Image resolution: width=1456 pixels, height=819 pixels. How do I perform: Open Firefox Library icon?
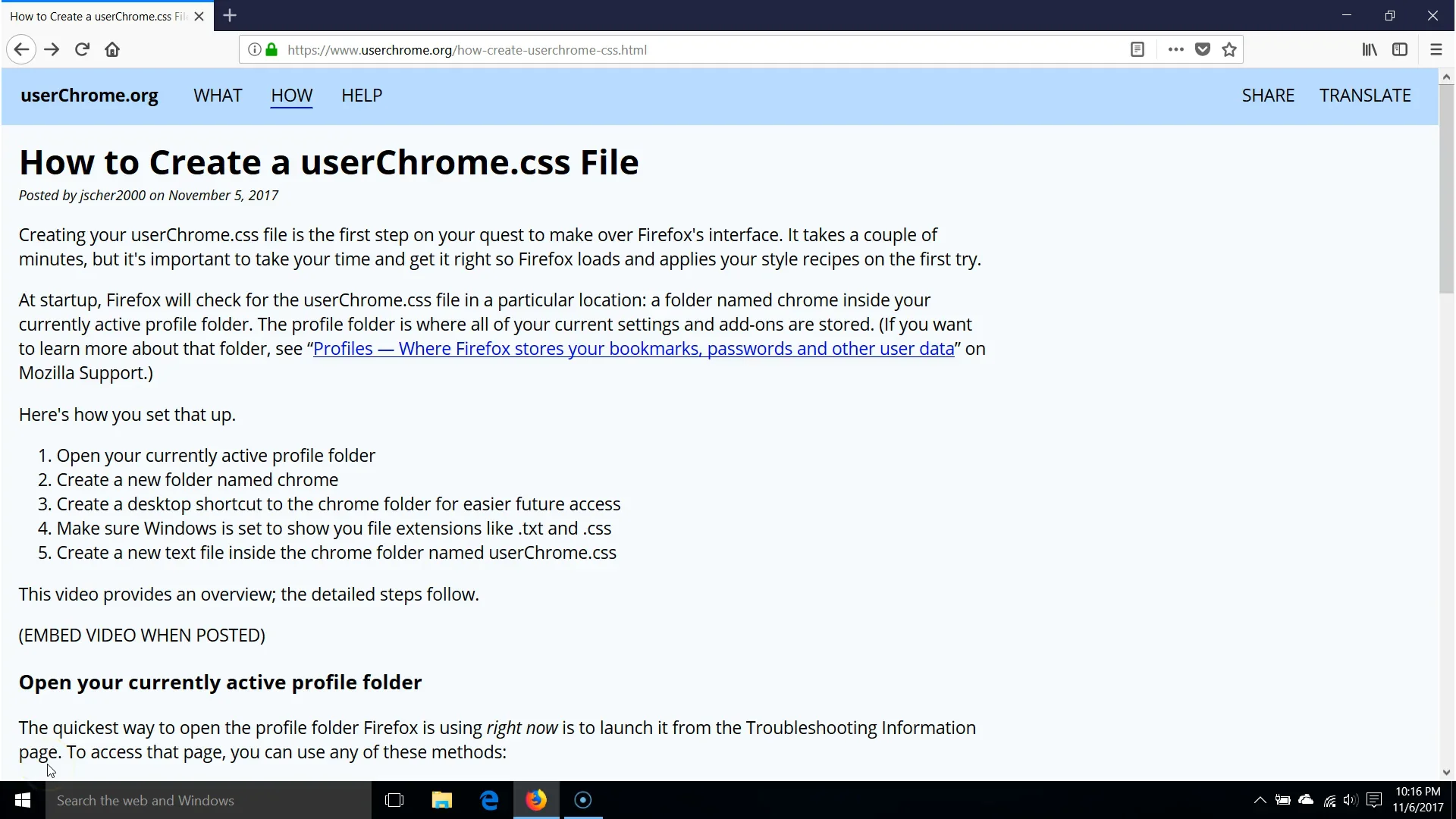(1369, 50)
